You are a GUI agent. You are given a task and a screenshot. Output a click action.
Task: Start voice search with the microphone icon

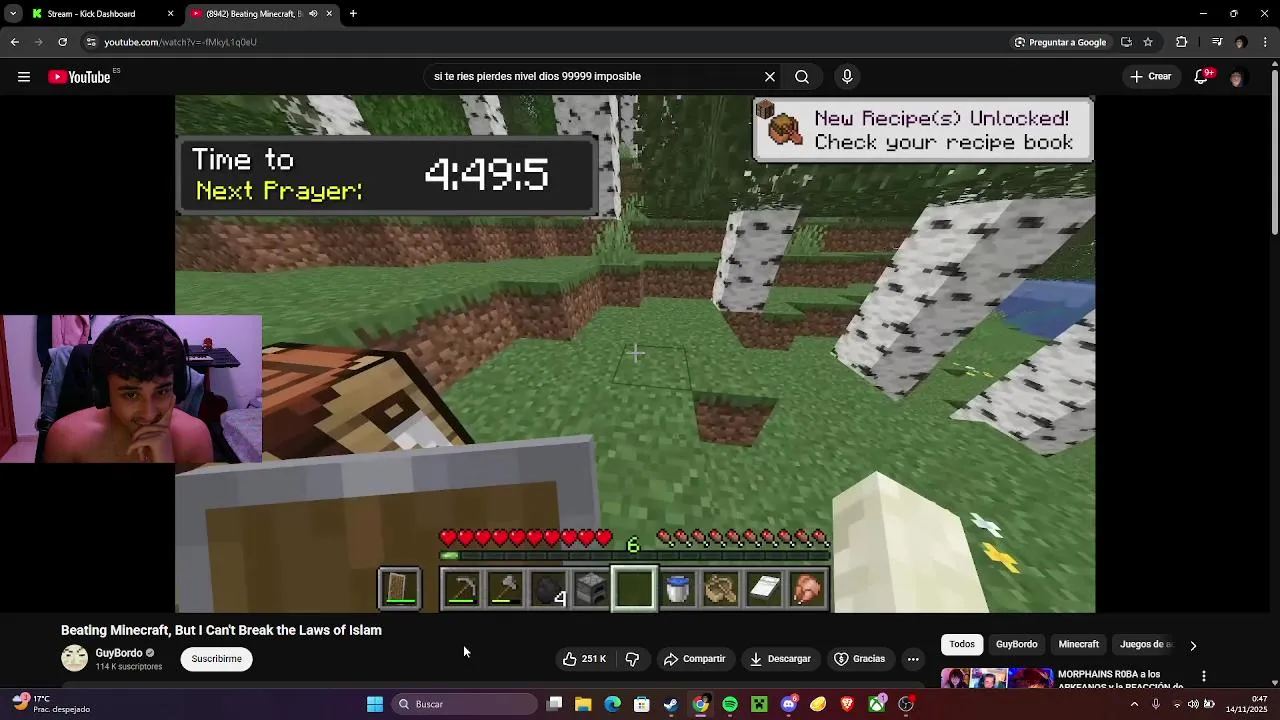point(847,77)
